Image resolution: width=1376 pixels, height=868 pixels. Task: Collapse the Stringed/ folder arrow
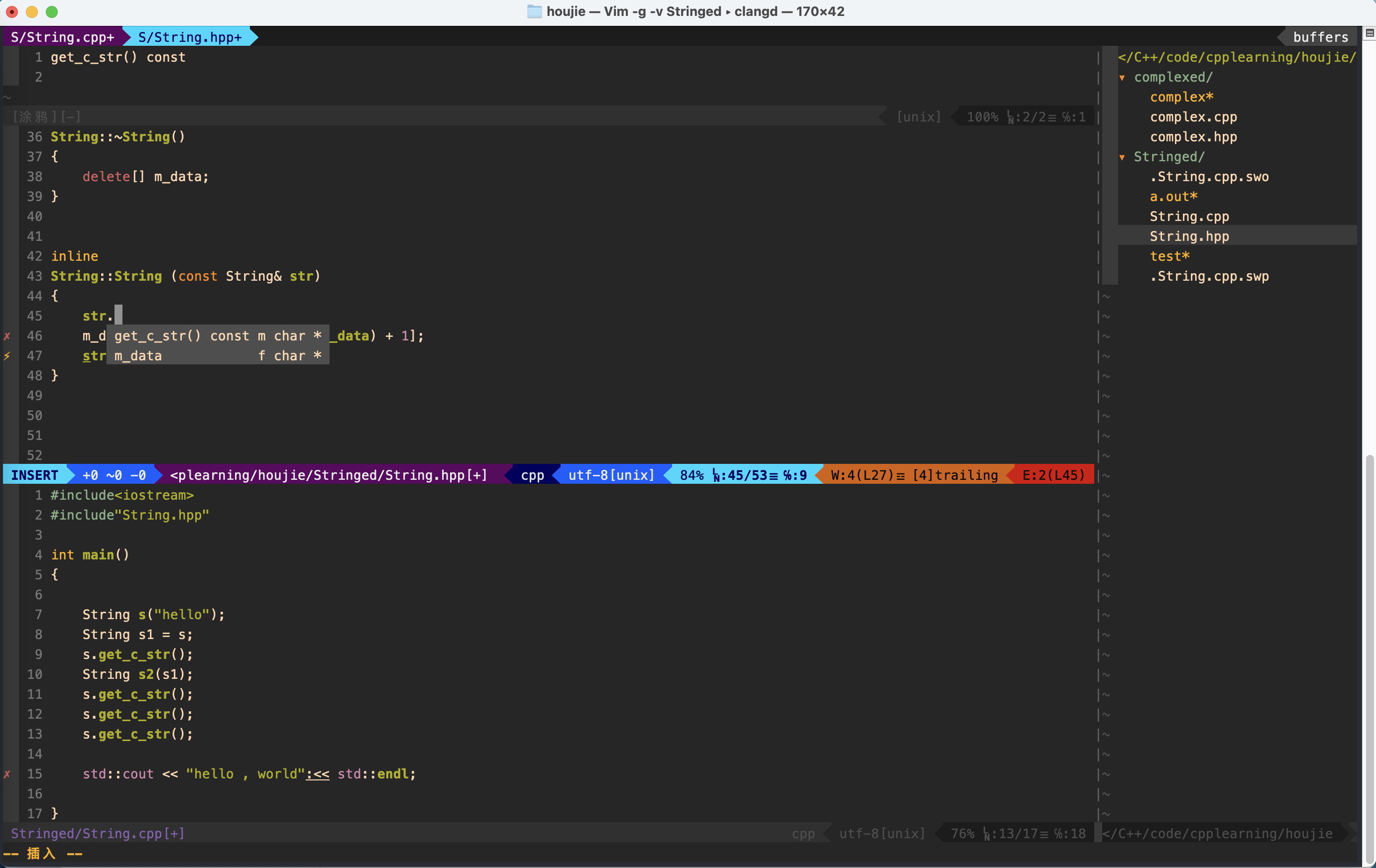tap(1122, 157)
